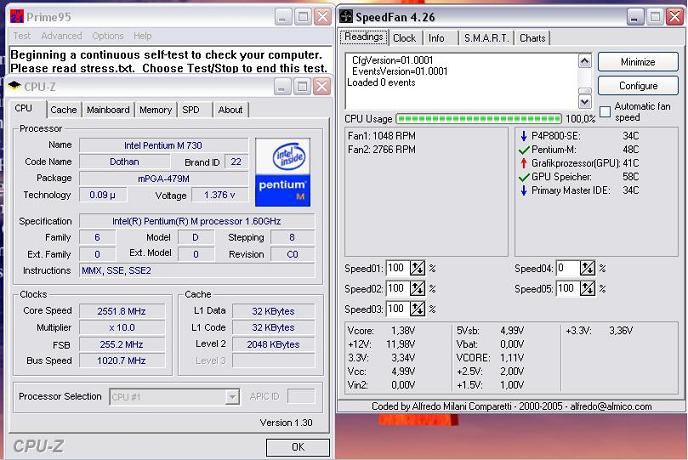Click the SpeedFan log scroll up arrow

(584, 60)
